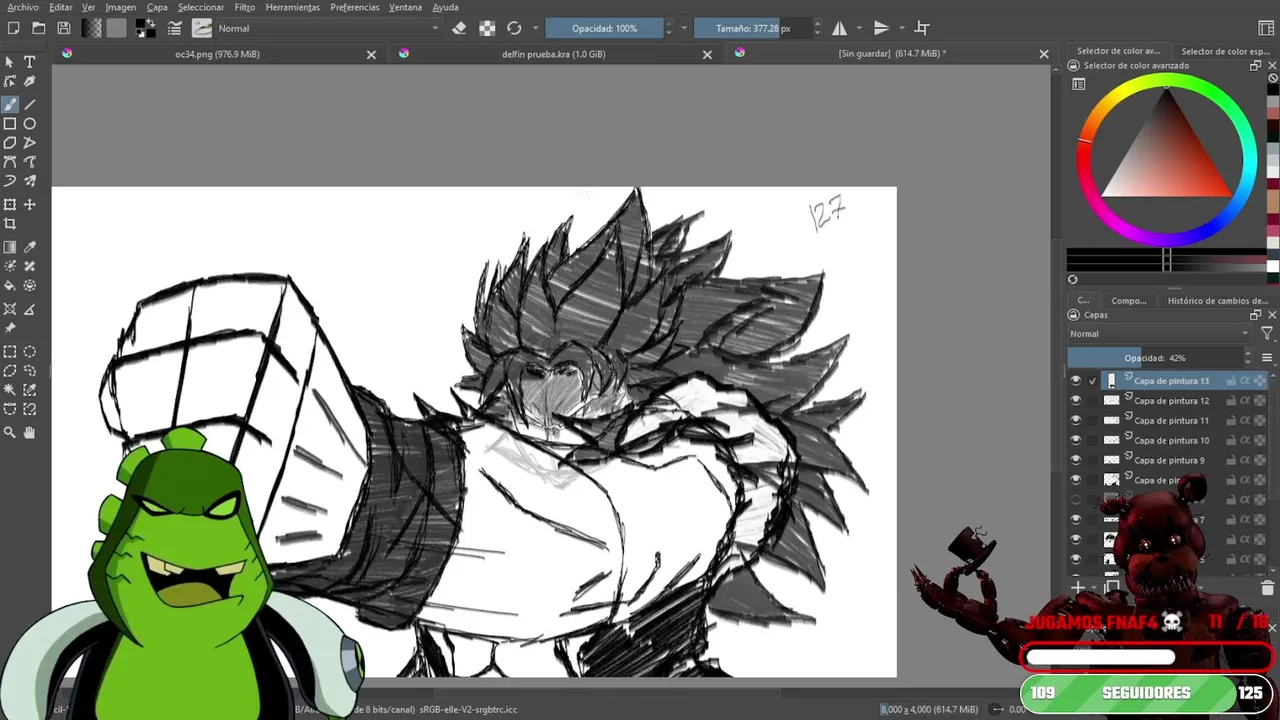Open the Archivo menu
Image resolution: width=1280 pixels, height=720 pixels.
coord(23,7)
